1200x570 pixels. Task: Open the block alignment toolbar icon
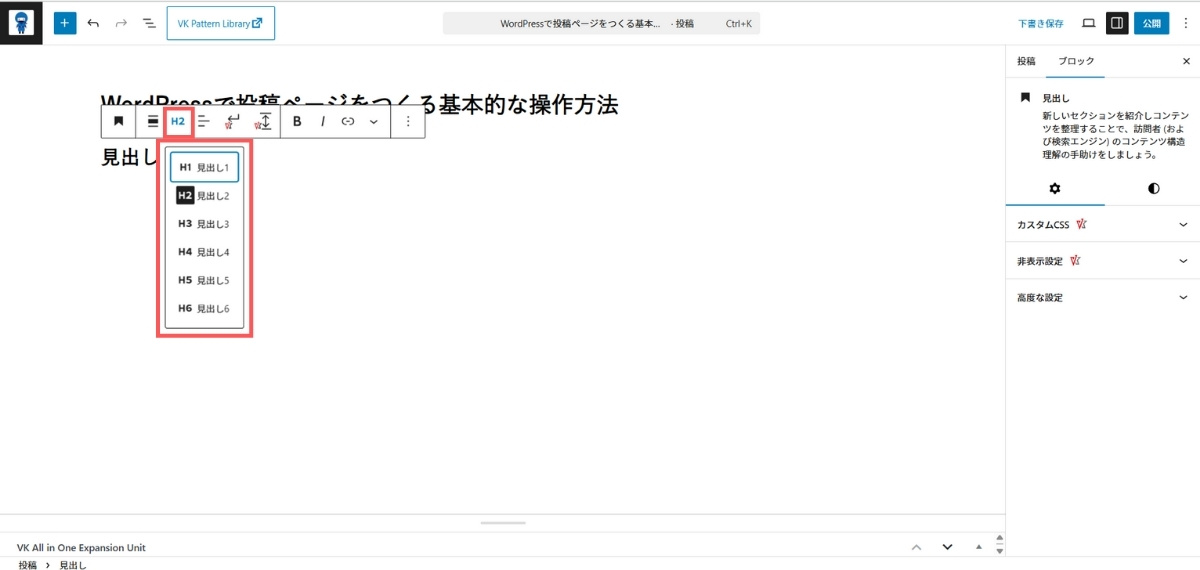(153, 121)
